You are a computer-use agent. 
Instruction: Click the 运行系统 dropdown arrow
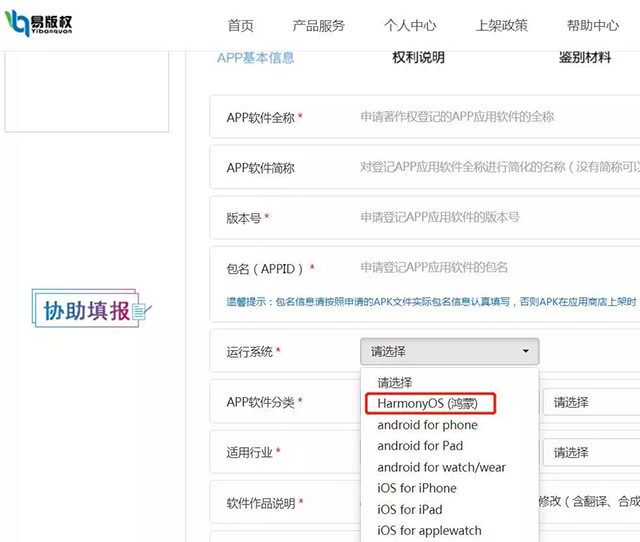(526, 351)
